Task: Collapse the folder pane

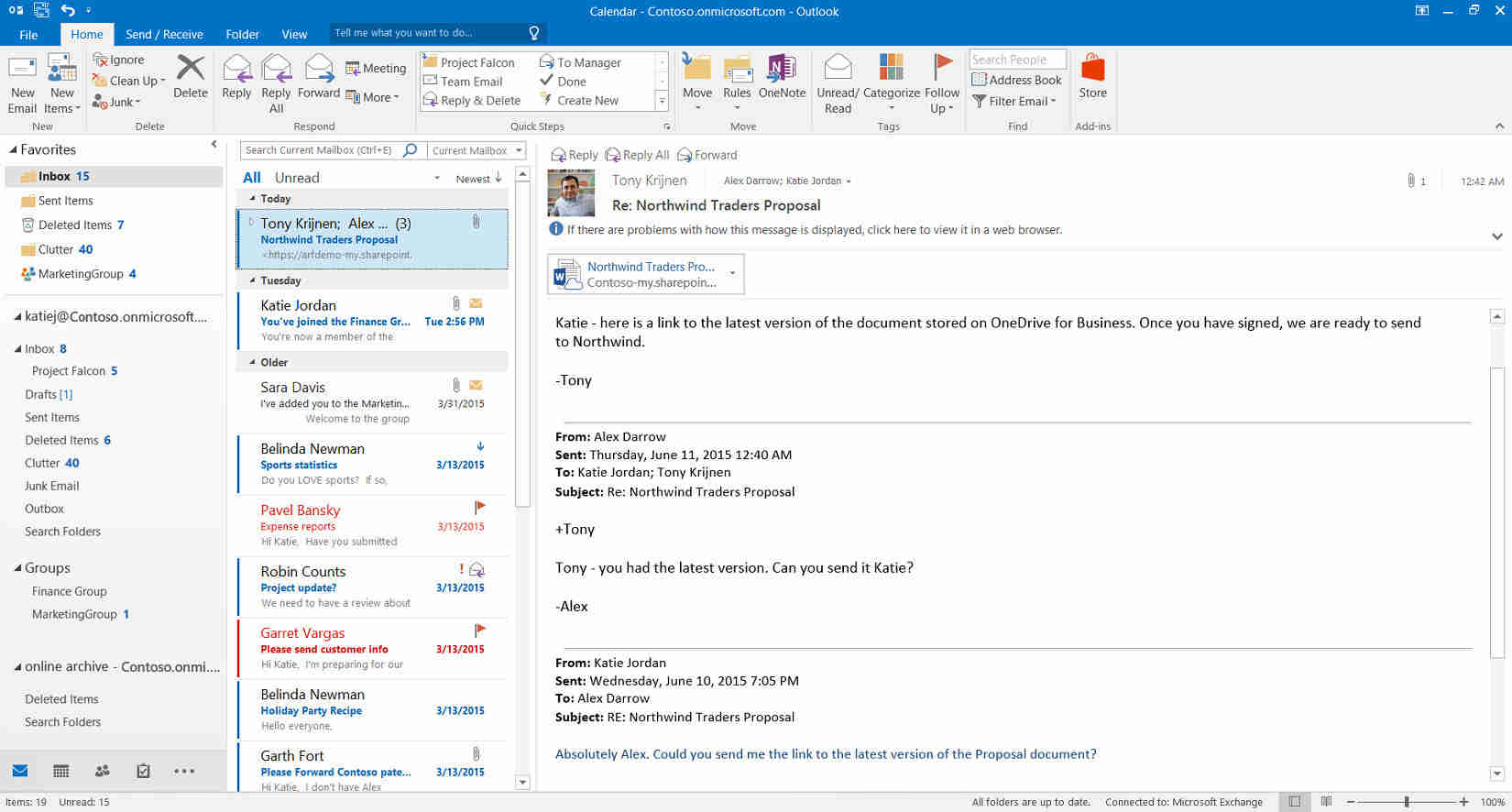Action: click(214, 144)
